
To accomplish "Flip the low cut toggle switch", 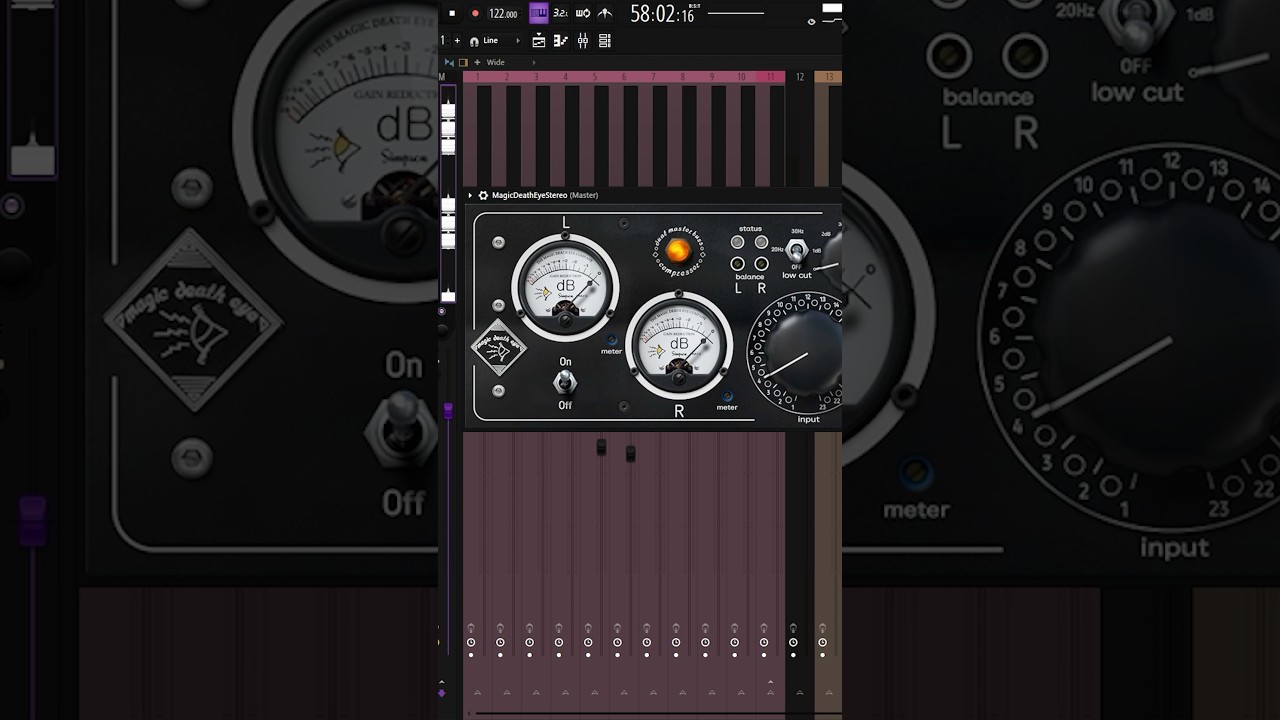I will click(x=797, y=250).
